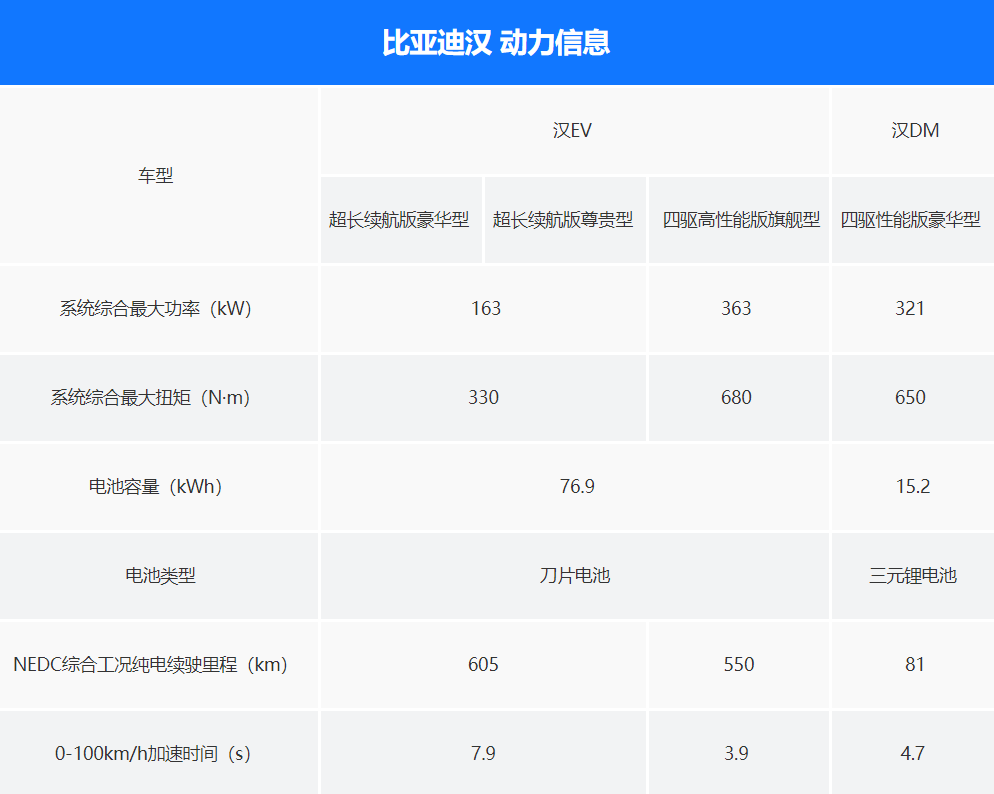994x794 pixels.
Task: Select the 三元锂电池 battery type cell
Action: pyautogui.click(x=911, y=576)
